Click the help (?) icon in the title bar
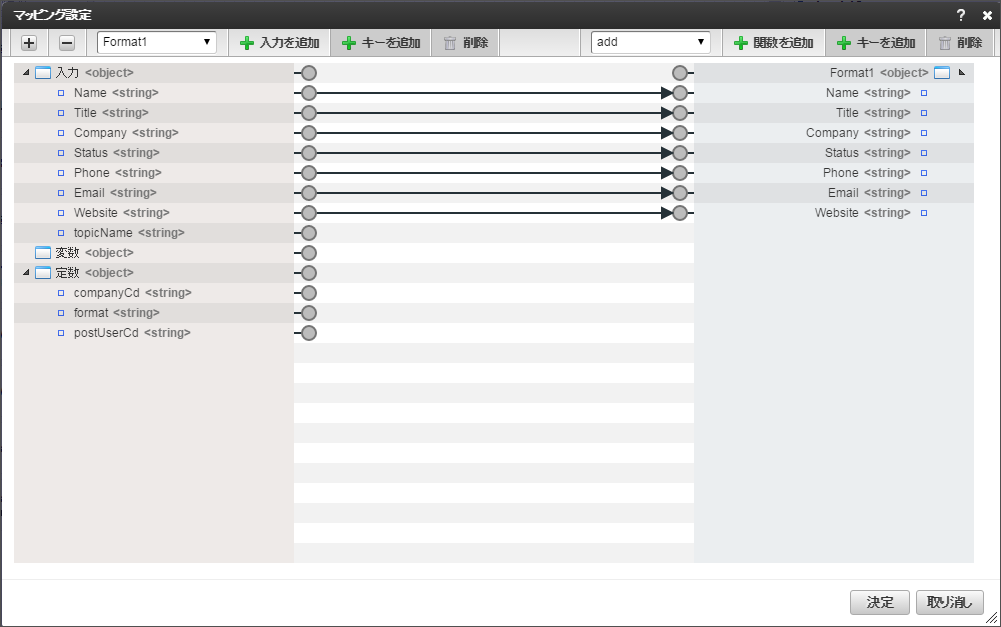The width and height of the screenshot is (1001, 627). 959,15
